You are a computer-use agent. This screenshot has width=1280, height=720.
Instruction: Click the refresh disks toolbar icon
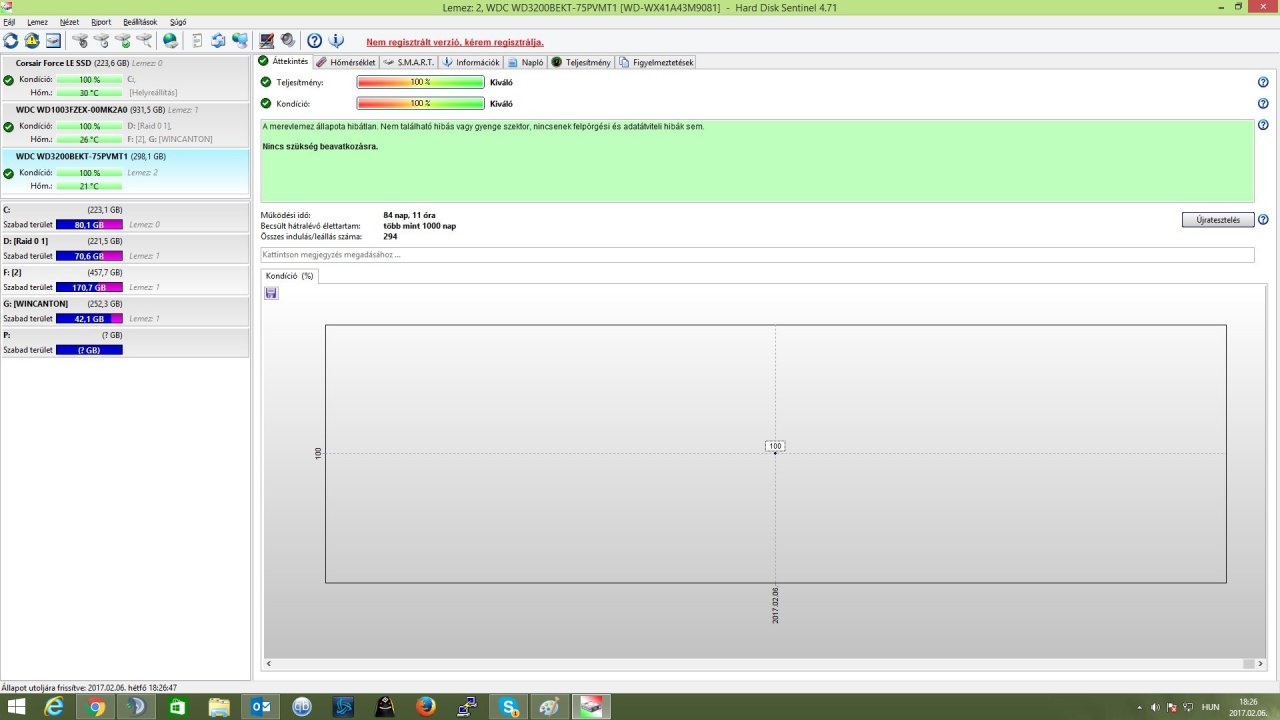point(11,41)
